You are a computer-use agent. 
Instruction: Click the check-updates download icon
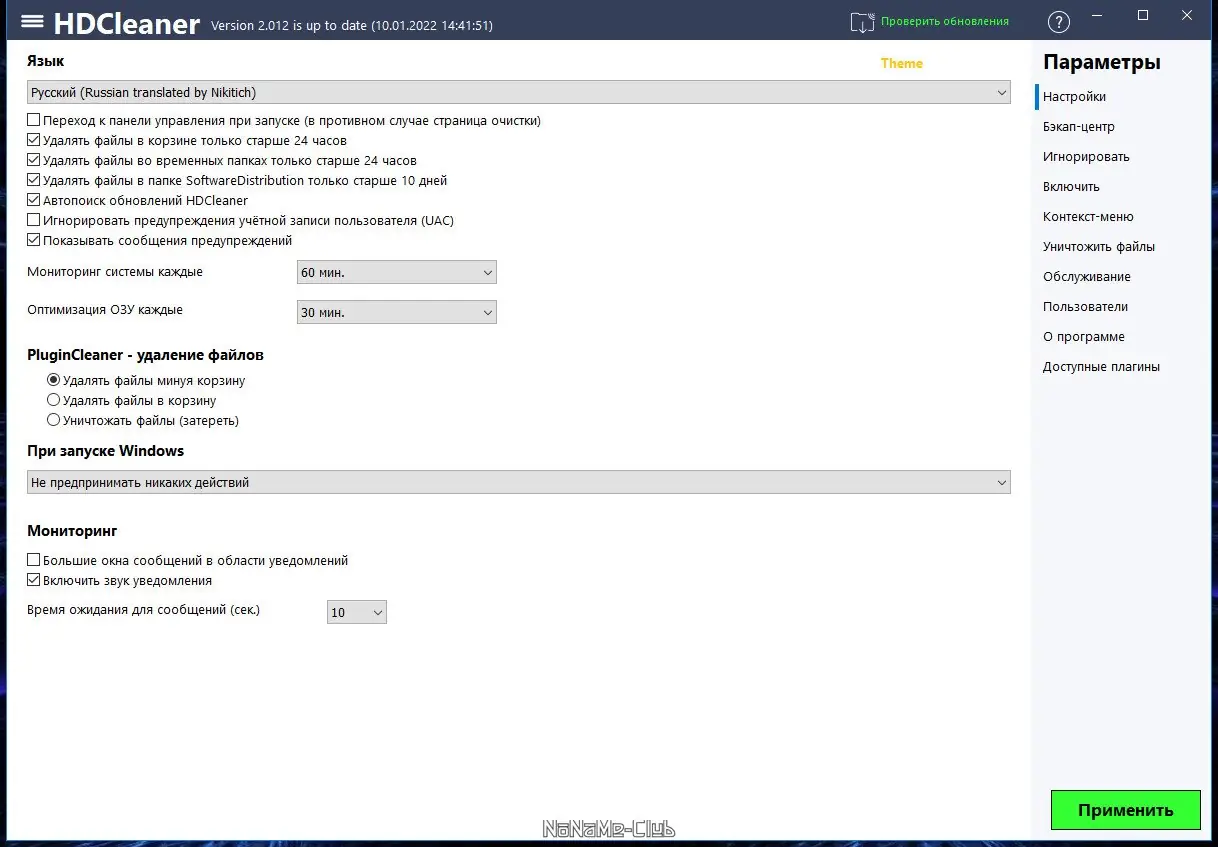(x=862, y=22)
